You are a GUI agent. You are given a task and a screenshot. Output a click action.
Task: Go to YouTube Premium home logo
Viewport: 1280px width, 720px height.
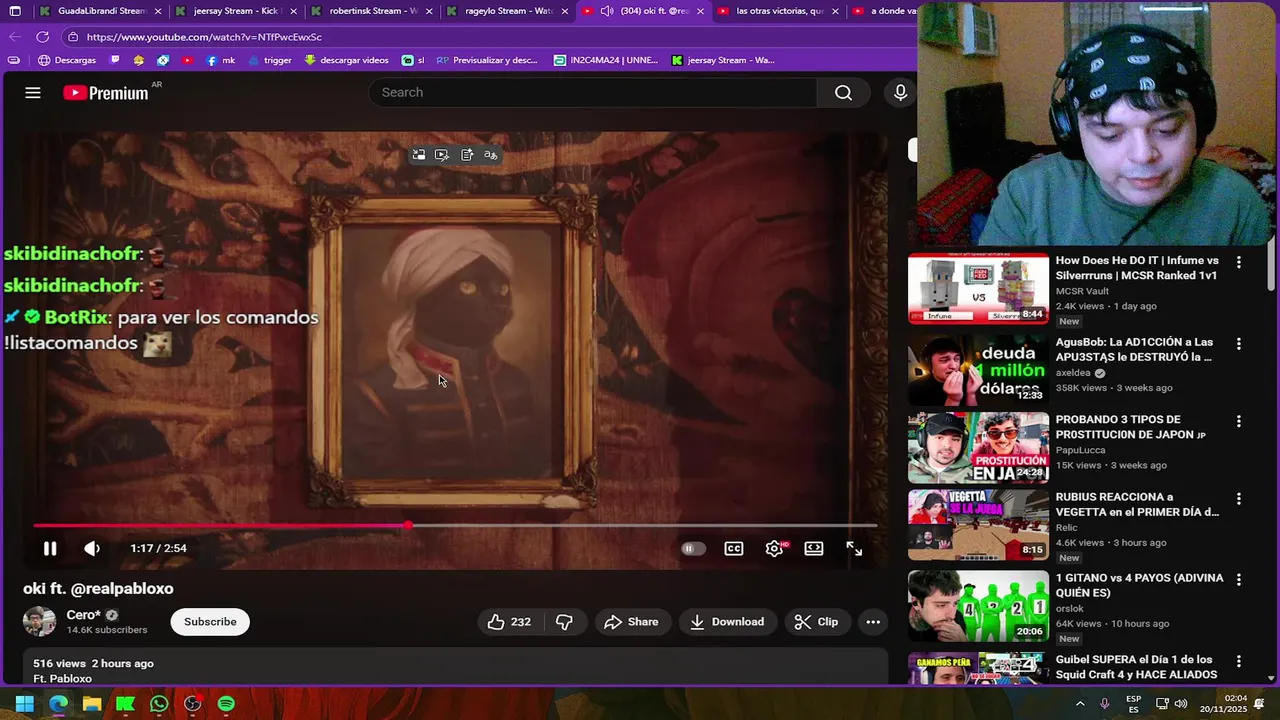click(x=105, y=92)
